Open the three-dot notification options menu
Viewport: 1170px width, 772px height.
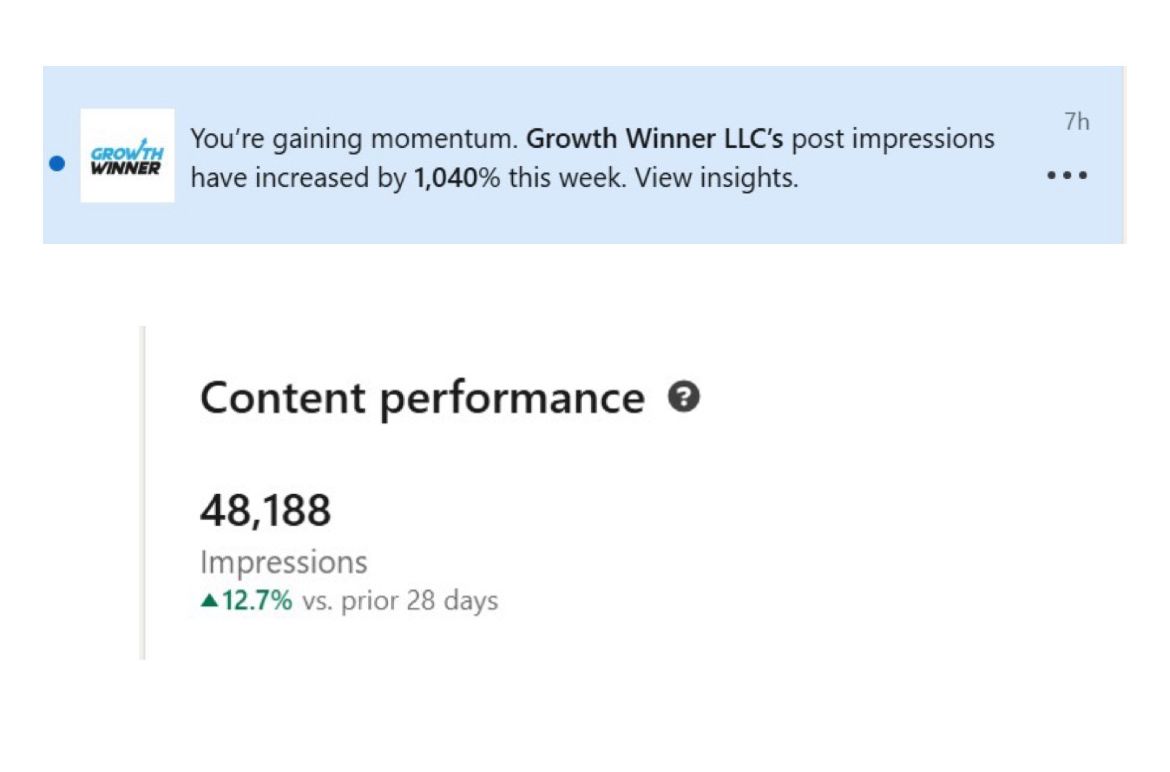[1066, 176]
